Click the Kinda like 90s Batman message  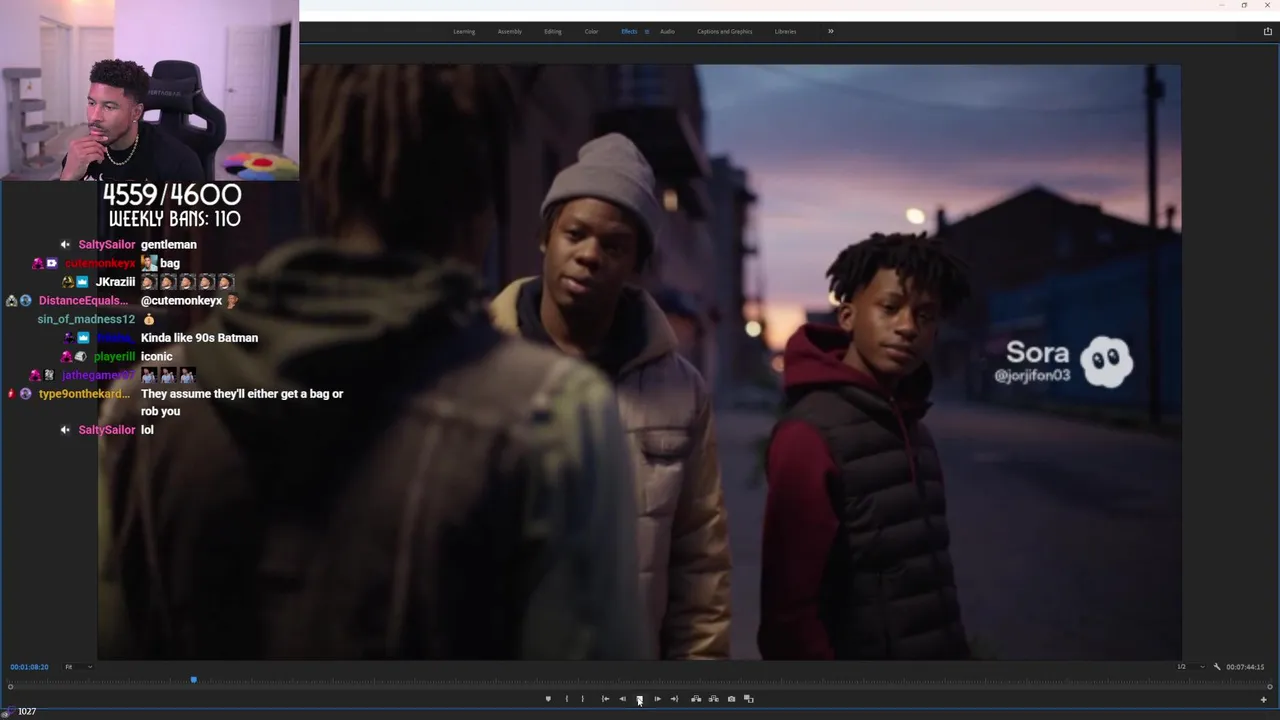pos(199,338)
